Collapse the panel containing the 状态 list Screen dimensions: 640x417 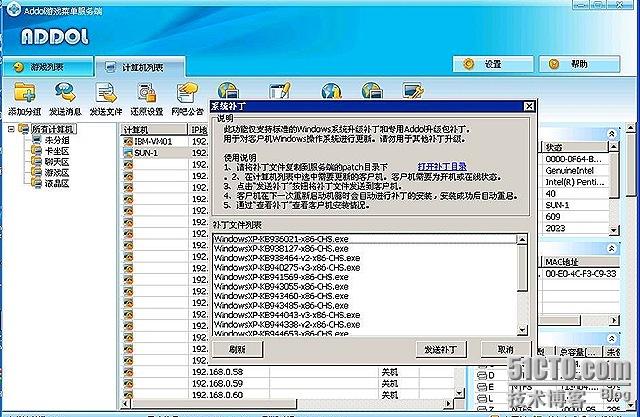click(x=611, y=134)
